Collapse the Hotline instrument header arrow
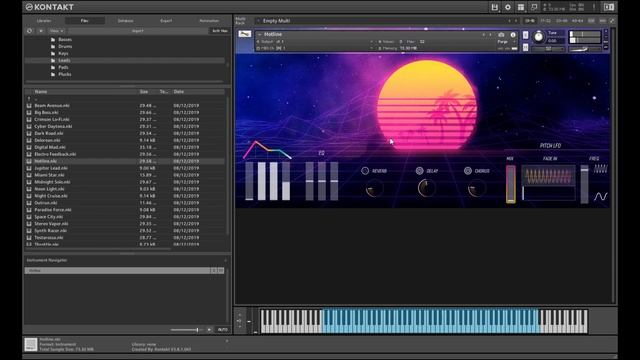The height and width of the screenshot is (360, 640). [x=260, y=35]
